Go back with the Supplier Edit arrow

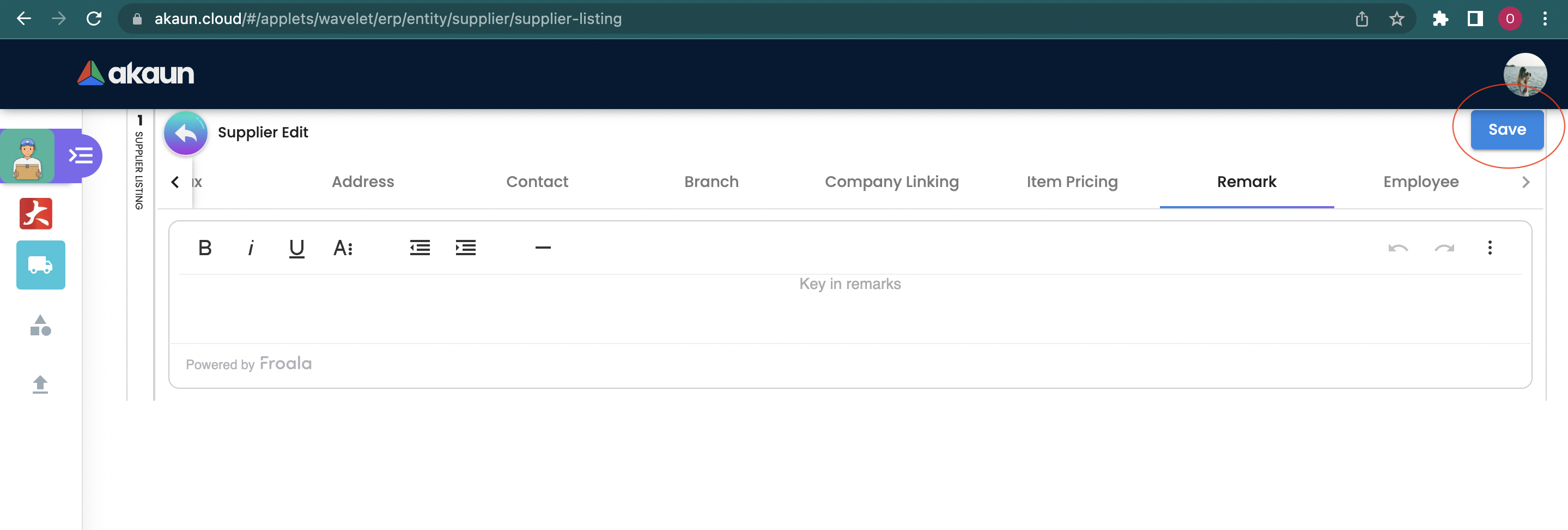(x=186, y=133)
